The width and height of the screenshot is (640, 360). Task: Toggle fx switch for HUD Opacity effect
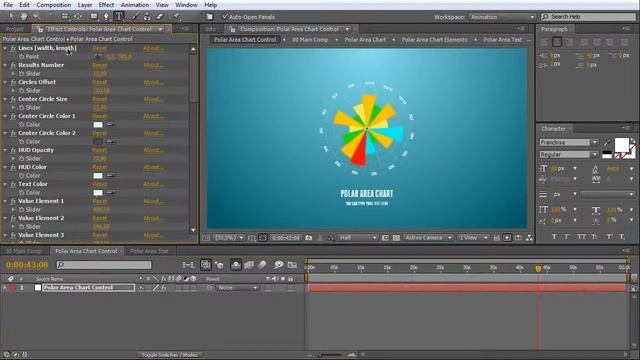(13, 150)
